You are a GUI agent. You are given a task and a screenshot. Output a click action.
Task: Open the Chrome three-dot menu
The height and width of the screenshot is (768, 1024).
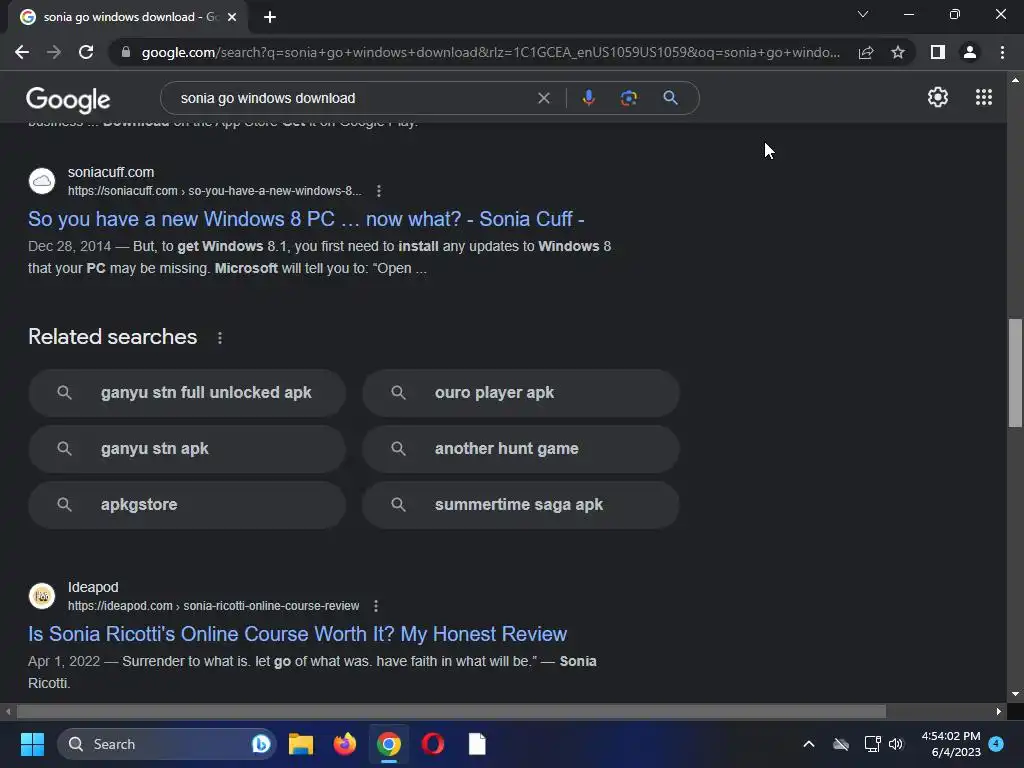(x=1002, y=52)
